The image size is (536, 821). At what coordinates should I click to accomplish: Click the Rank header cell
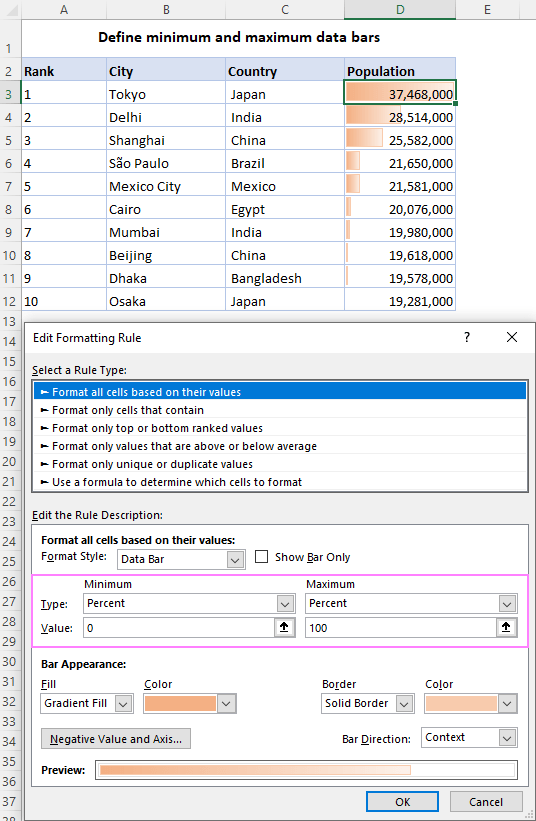tap(64, 71)
